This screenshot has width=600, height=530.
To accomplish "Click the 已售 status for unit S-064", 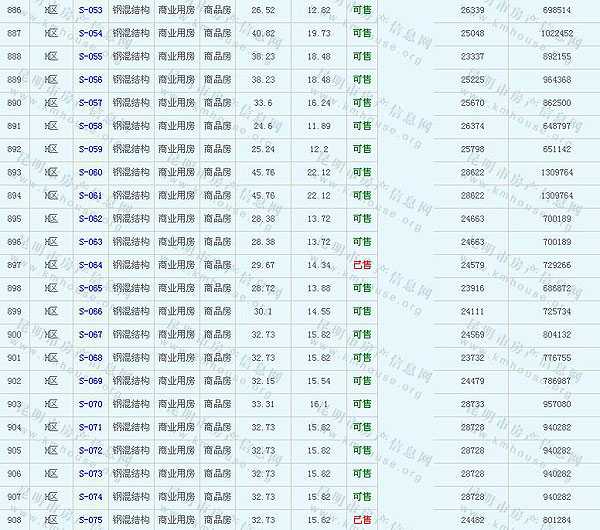I will 361,265.
